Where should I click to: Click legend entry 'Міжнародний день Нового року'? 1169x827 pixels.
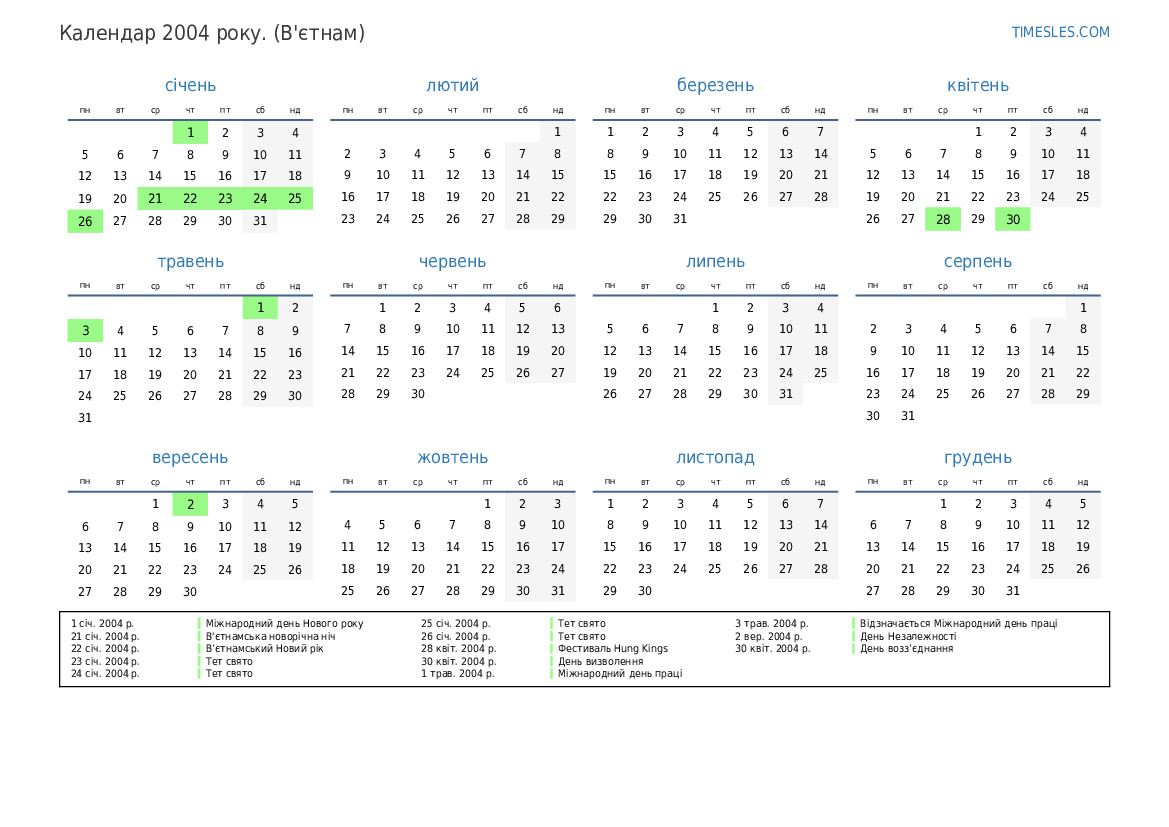coord(284,623)
